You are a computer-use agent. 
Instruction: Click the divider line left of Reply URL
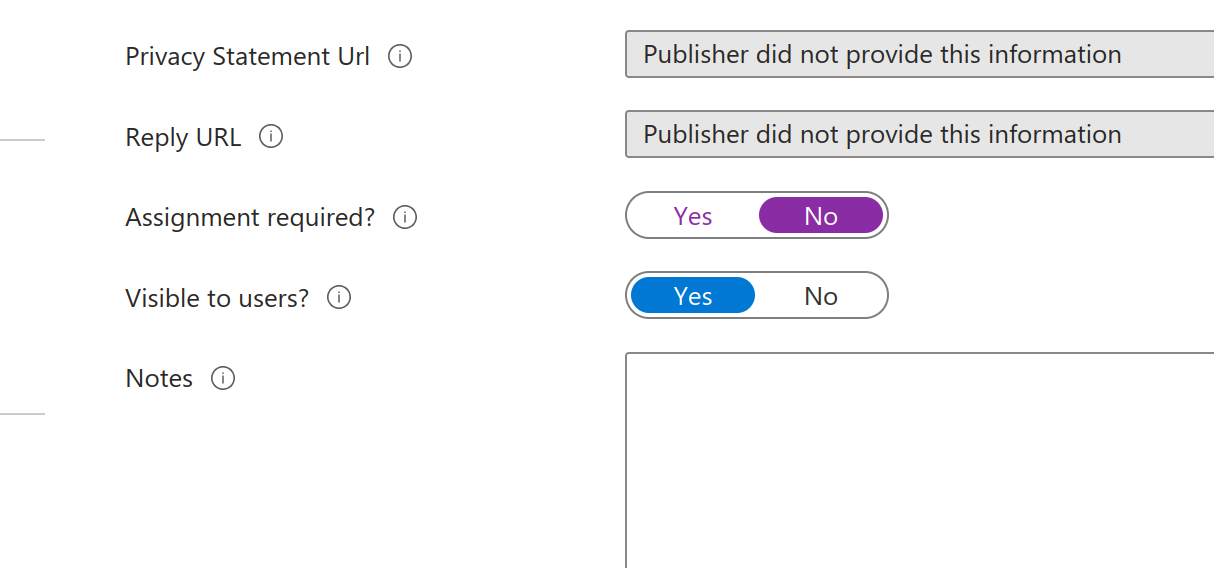[x=22, y=140]
